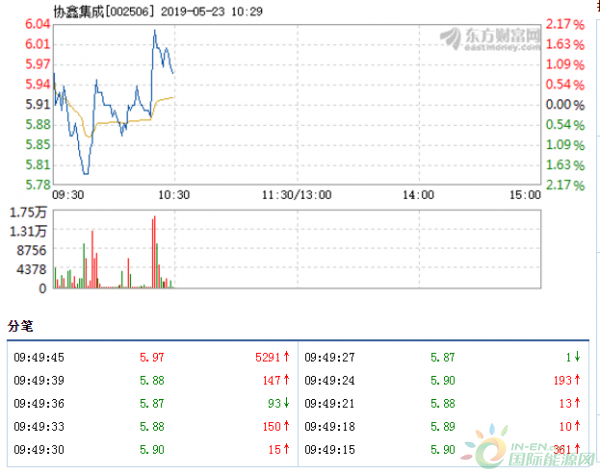600x474 pixels.
Task: Click the 15:00 time axis label
Action: pos(525,195)
